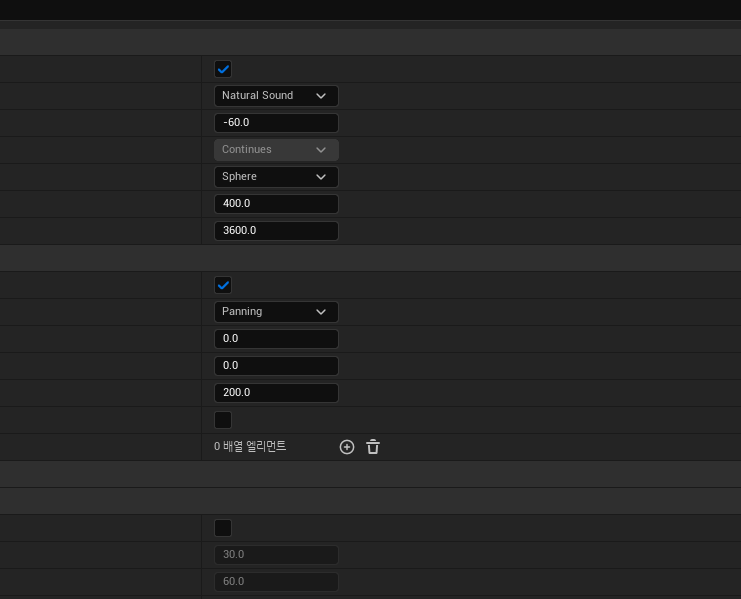Screen dimensions: 741x599
Task: Open the Continues dropdown
Action: point(276,150)
